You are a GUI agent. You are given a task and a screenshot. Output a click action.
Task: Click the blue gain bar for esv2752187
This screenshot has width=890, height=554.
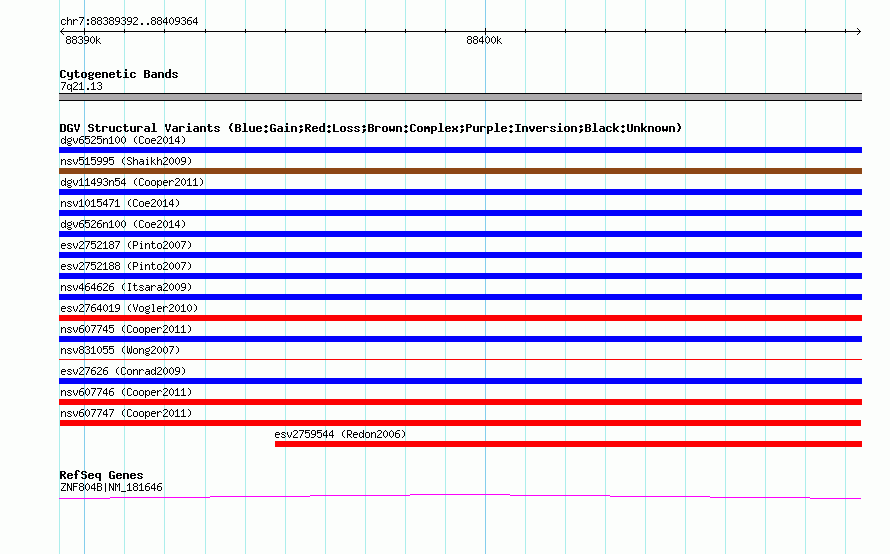tap(460, 255)
